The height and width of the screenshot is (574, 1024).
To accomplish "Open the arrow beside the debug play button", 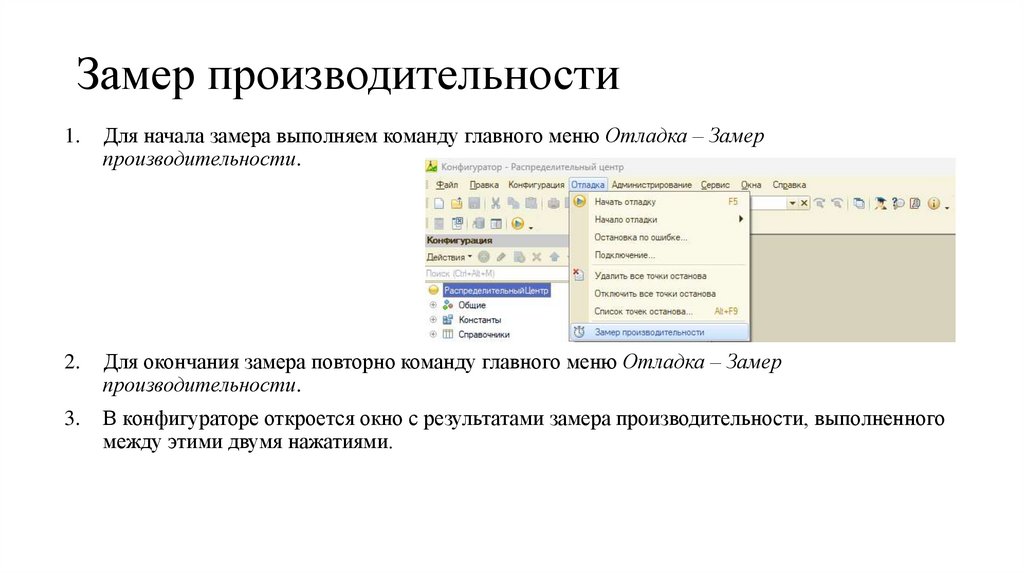I will pos(531,227).
